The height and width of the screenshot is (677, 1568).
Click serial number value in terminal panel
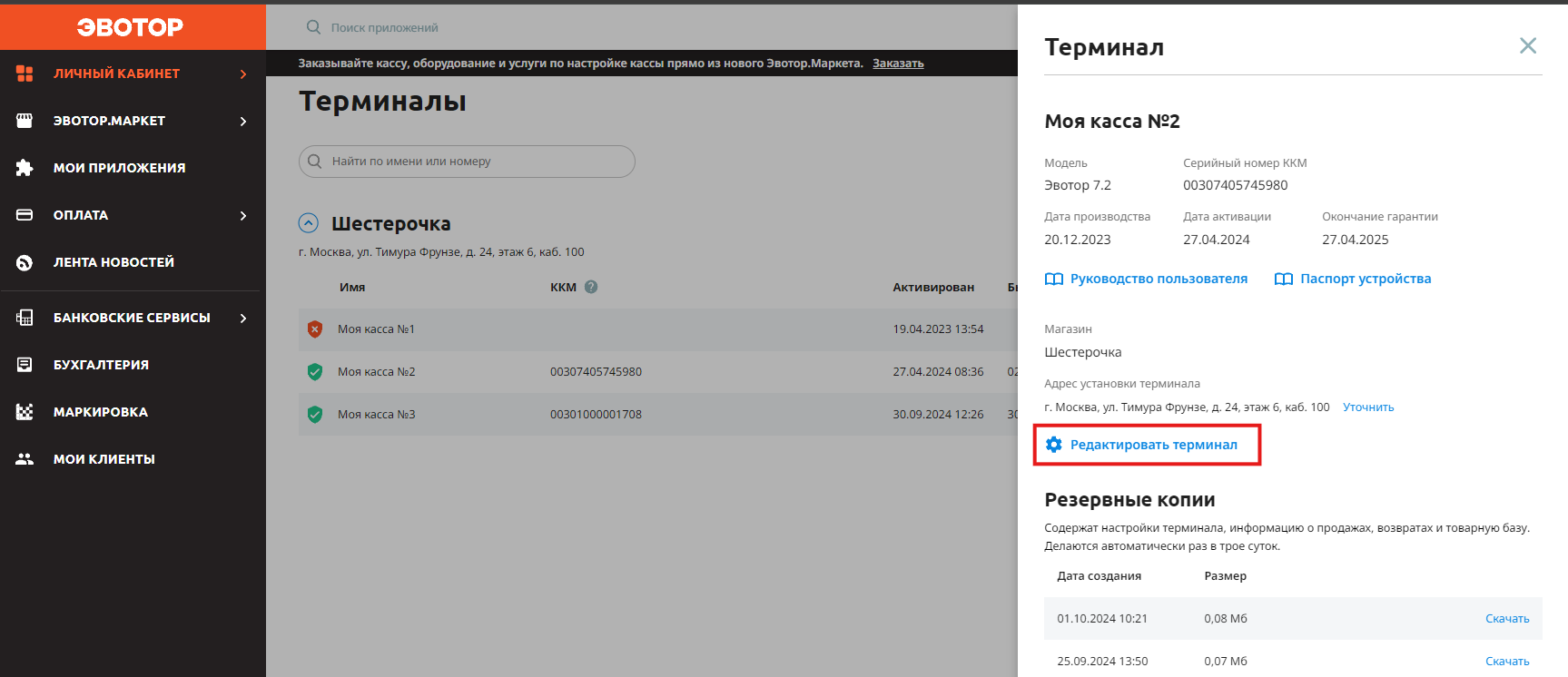[x=1235, y=185]
